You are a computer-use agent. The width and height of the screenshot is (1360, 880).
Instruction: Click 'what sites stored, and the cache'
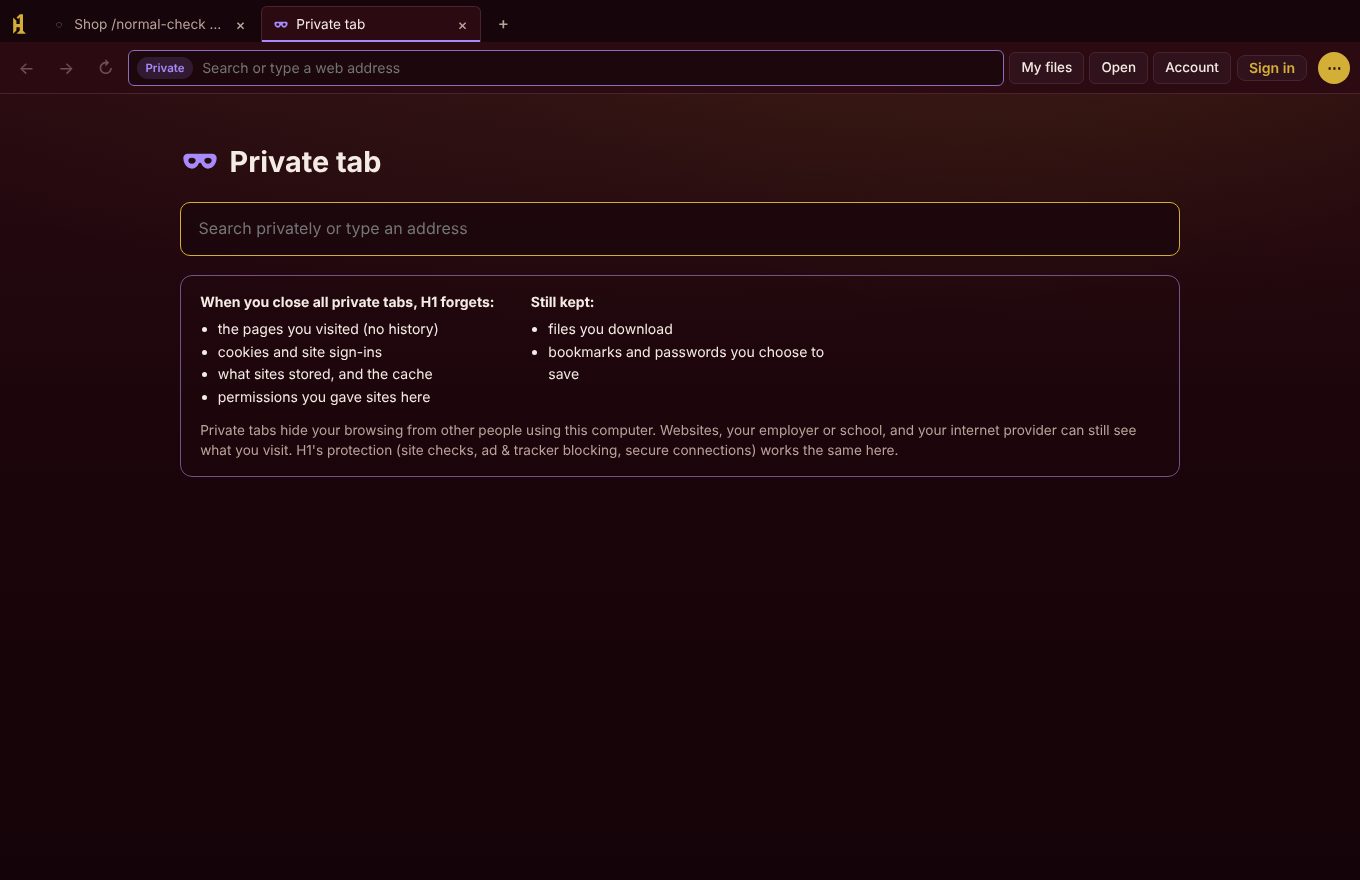click(325, 374)
